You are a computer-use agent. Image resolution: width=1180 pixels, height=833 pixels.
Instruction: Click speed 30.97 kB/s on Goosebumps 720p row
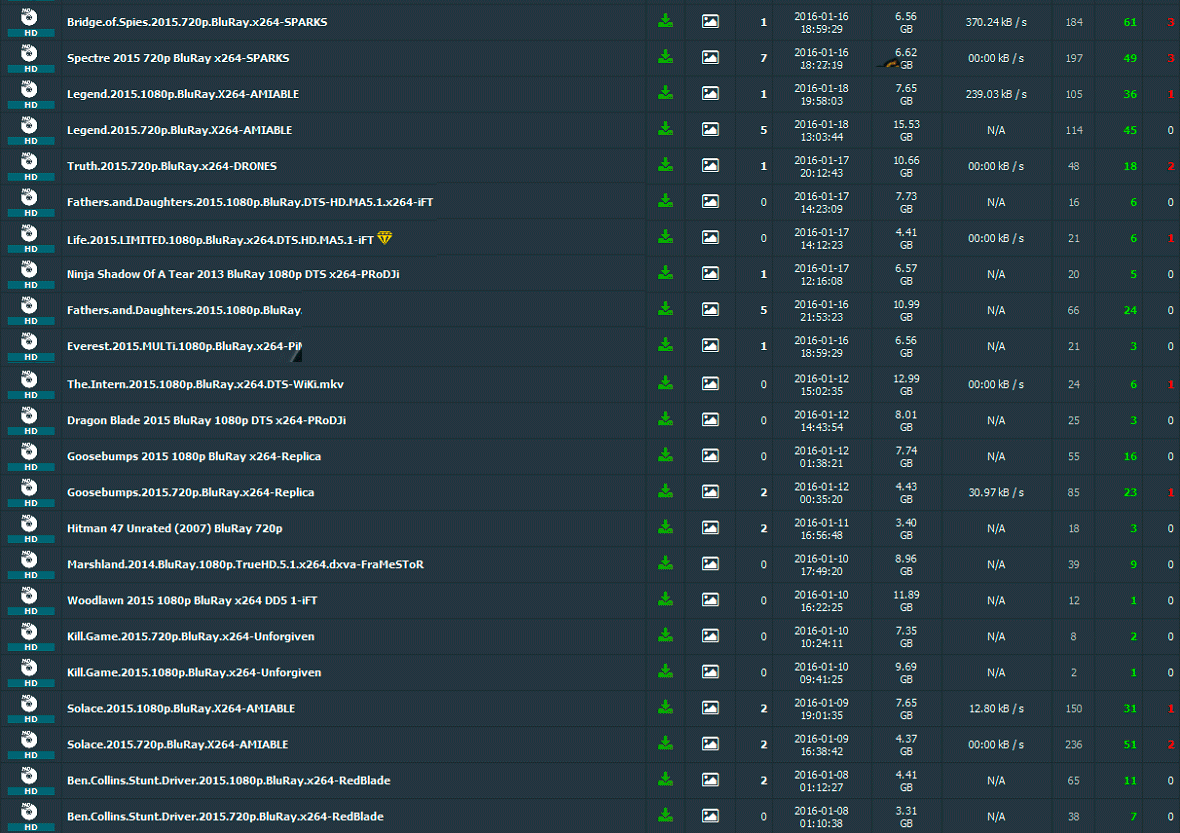pos(996,492)
